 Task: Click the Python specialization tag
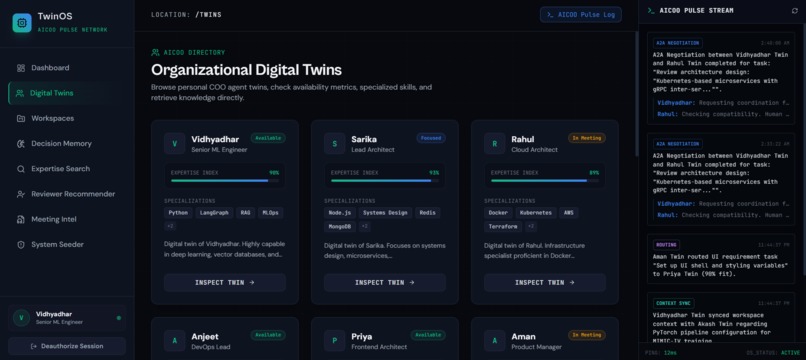pyautogui.click(x=178, y=212)
